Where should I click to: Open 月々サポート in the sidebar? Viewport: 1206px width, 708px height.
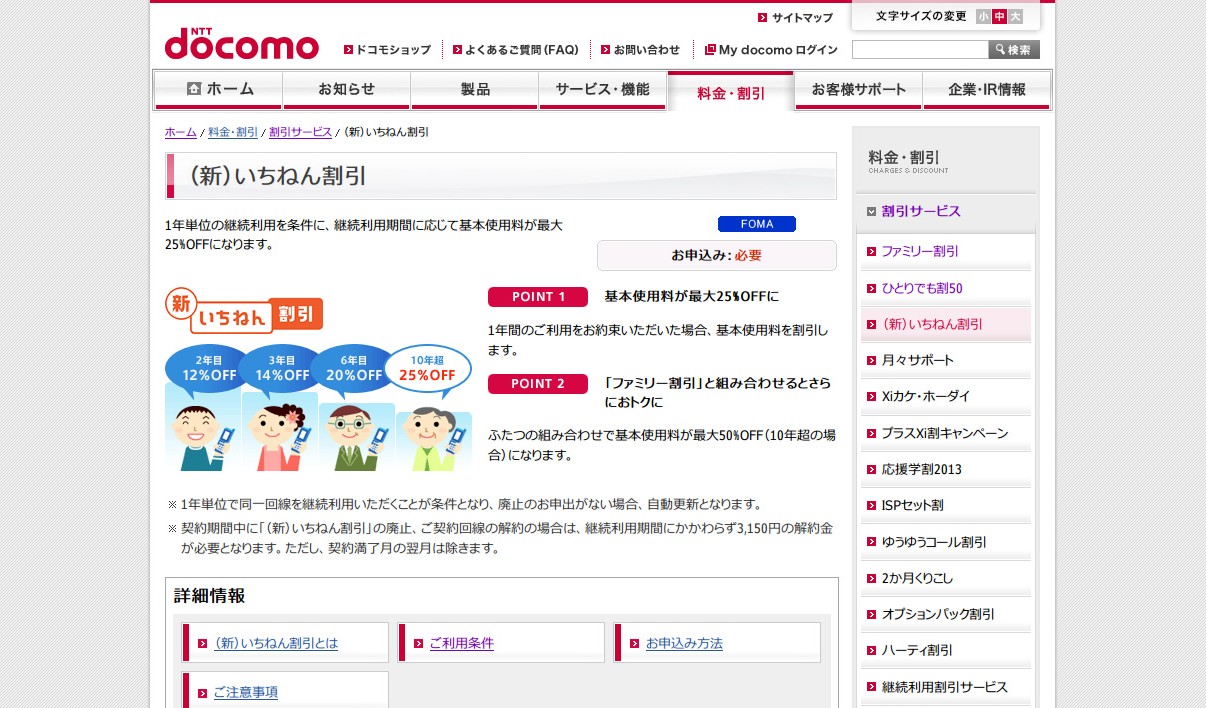(x=917, y=360)
